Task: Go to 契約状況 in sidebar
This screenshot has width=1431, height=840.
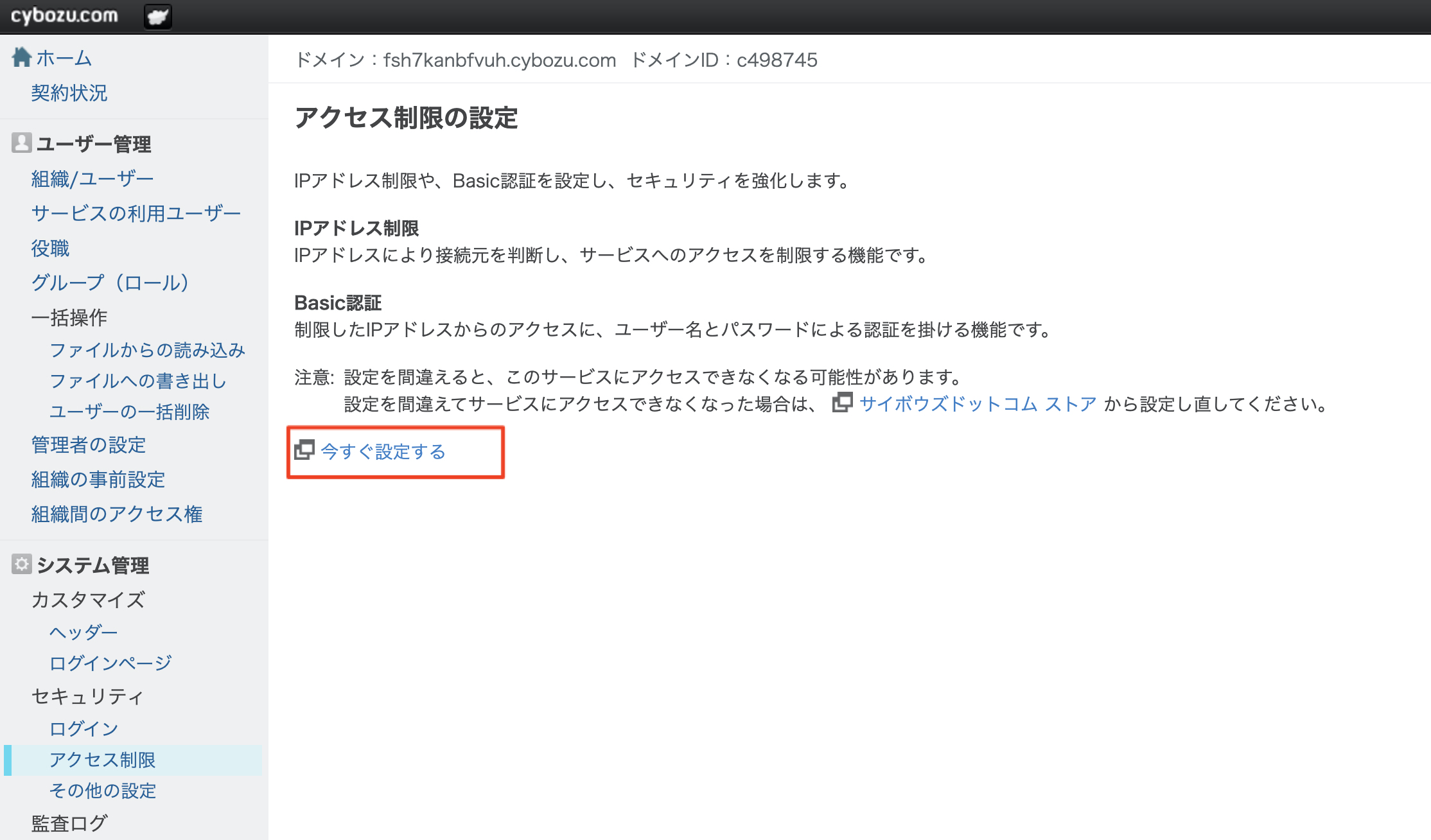Action: pyautogui.click(x=69, y=93)
